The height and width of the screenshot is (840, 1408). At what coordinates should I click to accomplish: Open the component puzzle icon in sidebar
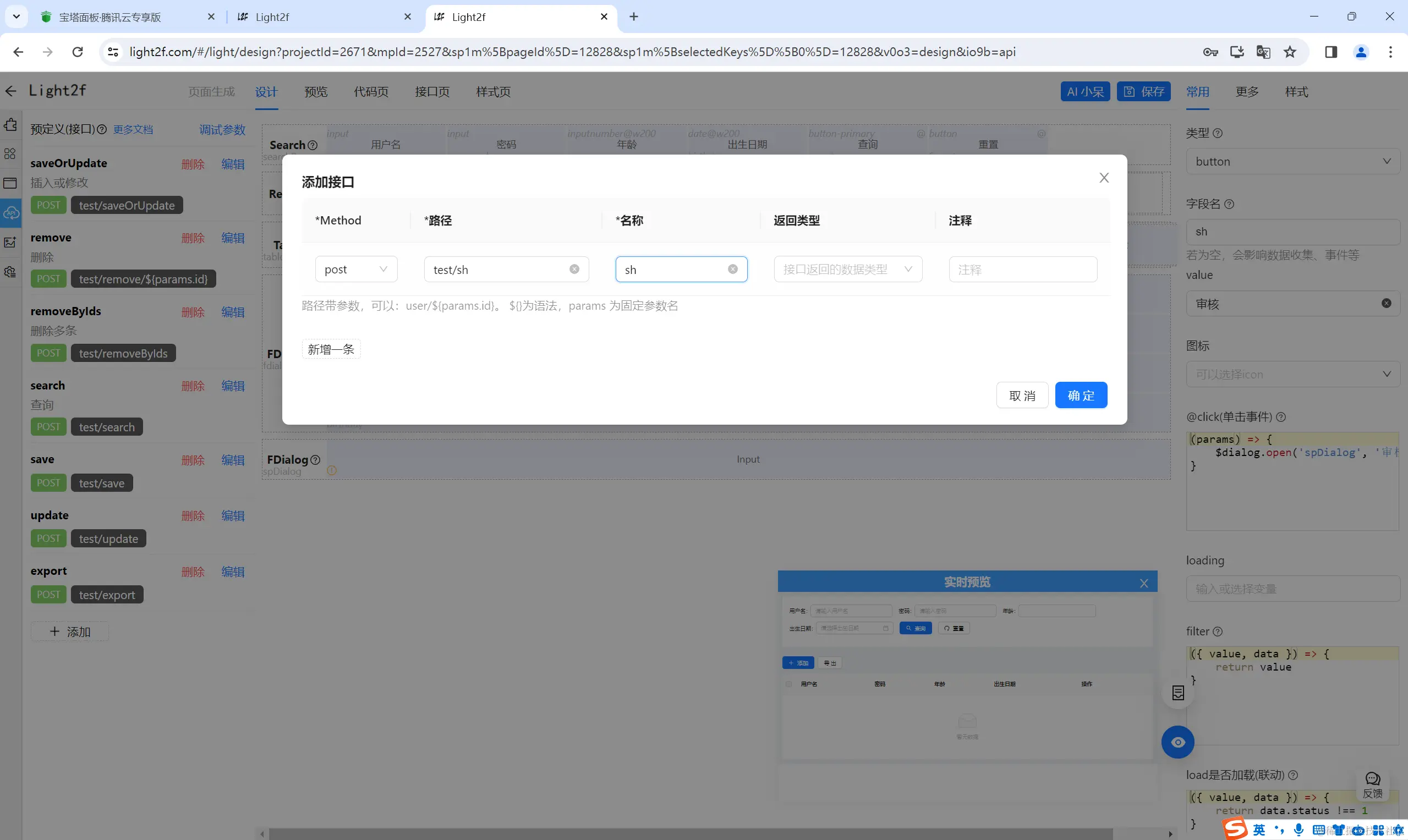point(11,124)
